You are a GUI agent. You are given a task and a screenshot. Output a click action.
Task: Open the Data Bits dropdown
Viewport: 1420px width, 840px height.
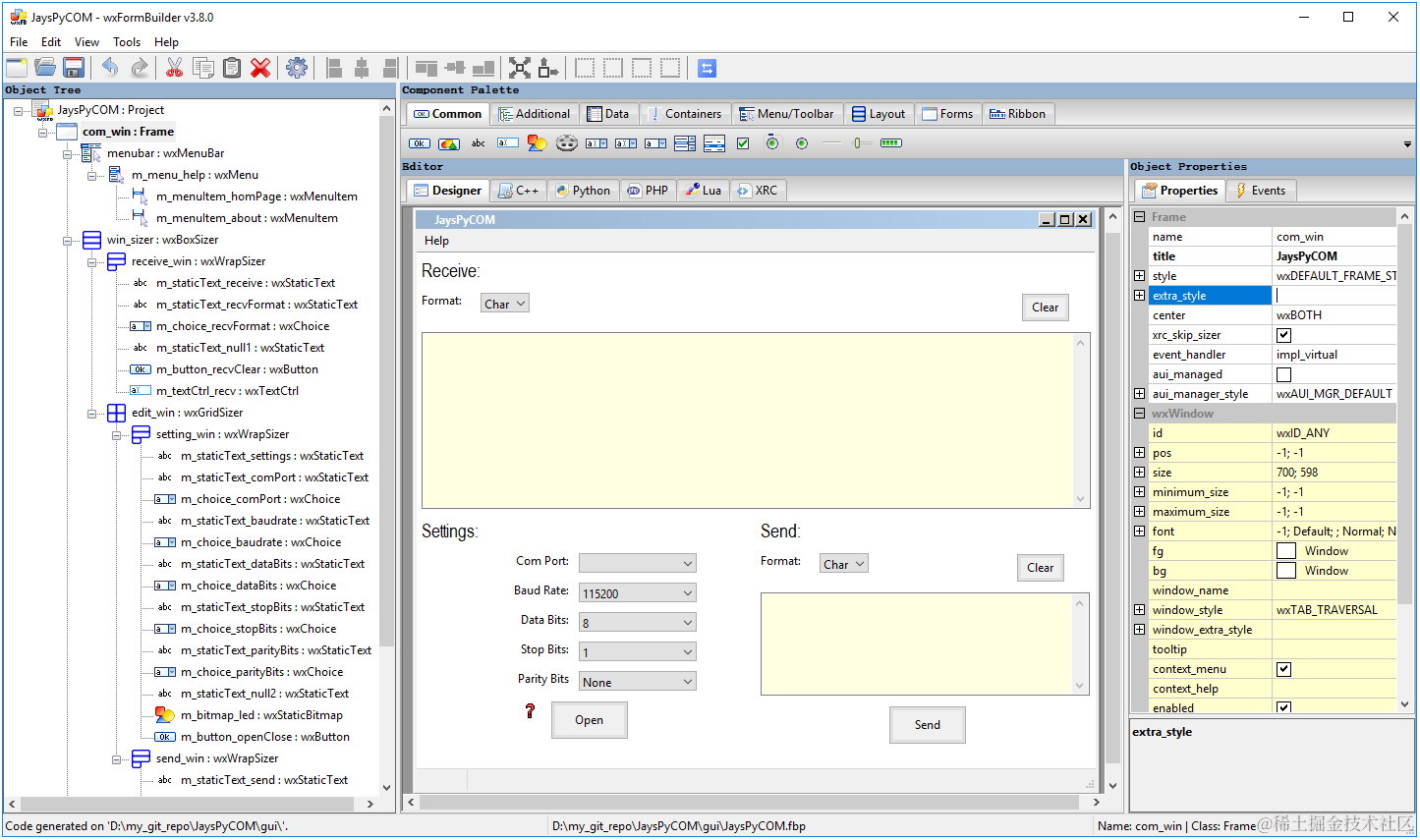tap(638, 622)
